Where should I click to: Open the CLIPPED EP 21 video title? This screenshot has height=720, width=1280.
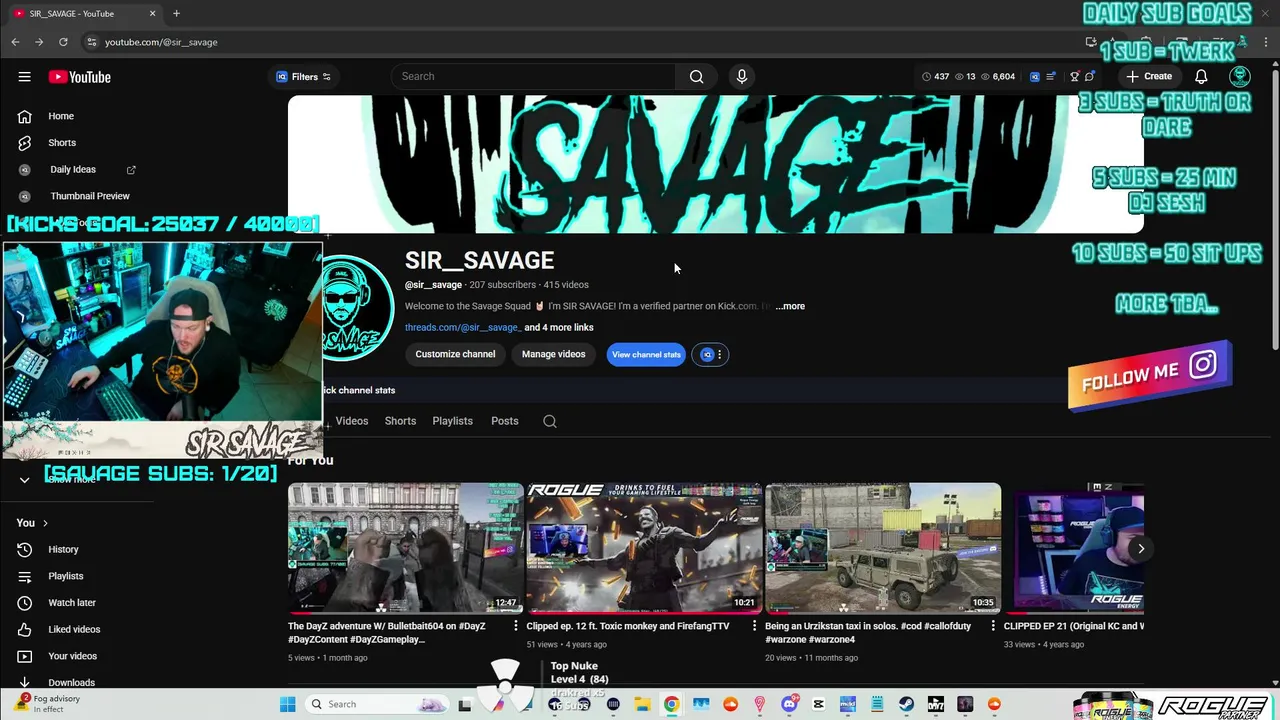[1073, 626]
